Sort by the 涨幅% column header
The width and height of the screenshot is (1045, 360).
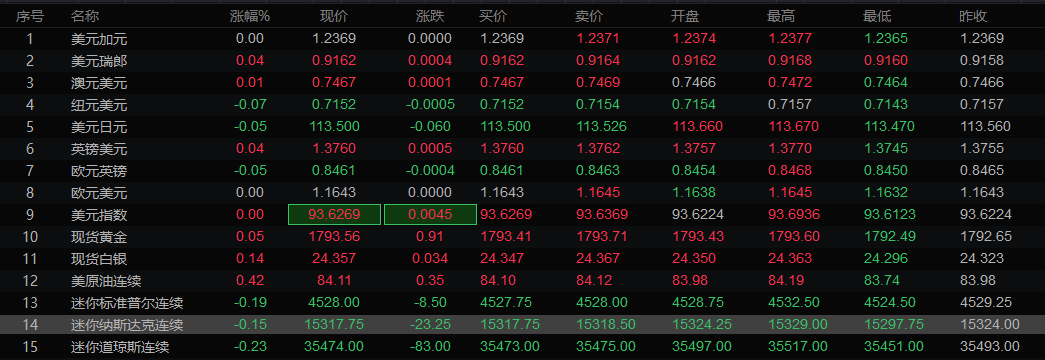(250, 16)
